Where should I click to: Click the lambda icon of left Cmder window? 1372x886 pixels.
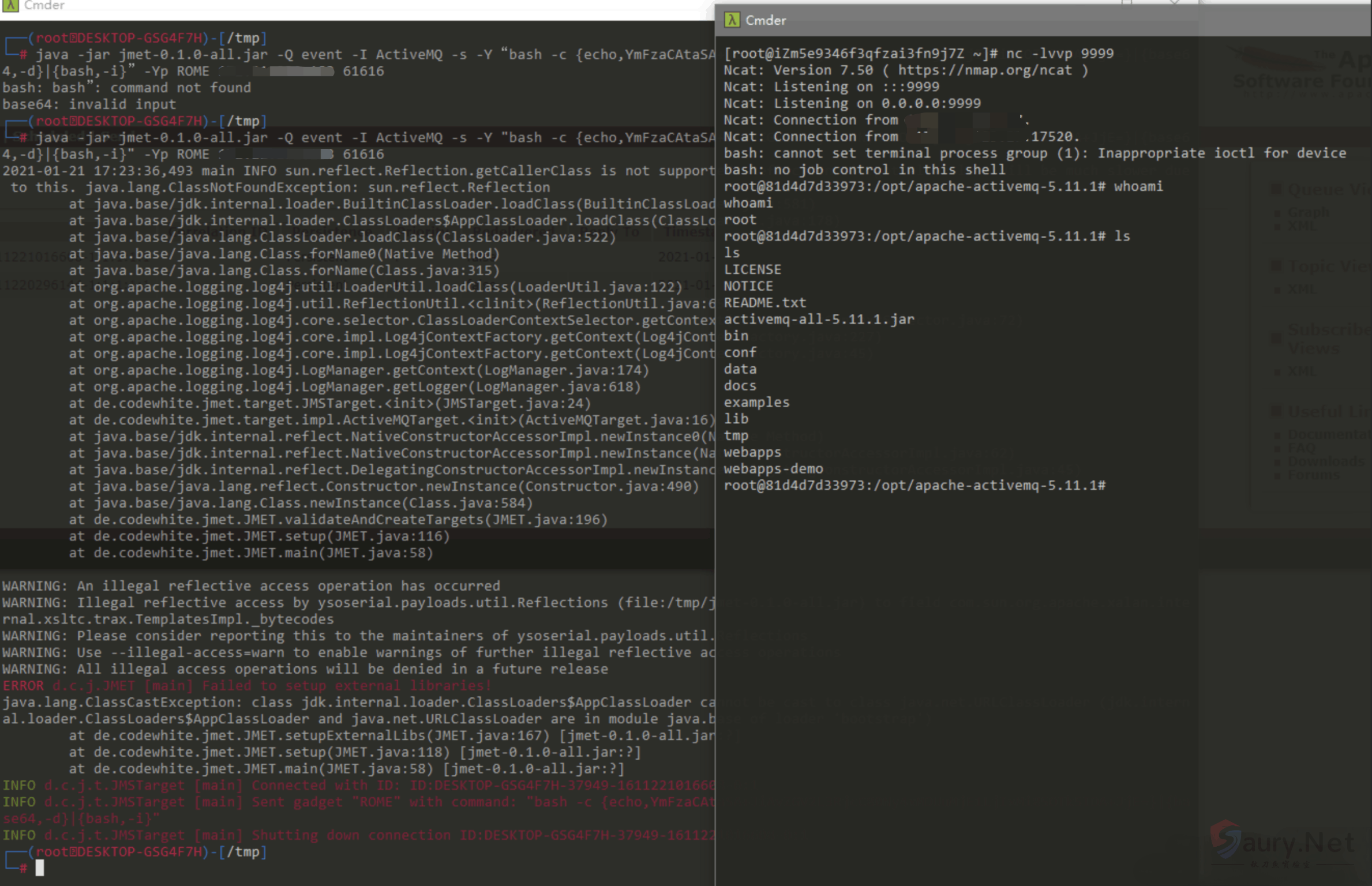pos(10,5)
